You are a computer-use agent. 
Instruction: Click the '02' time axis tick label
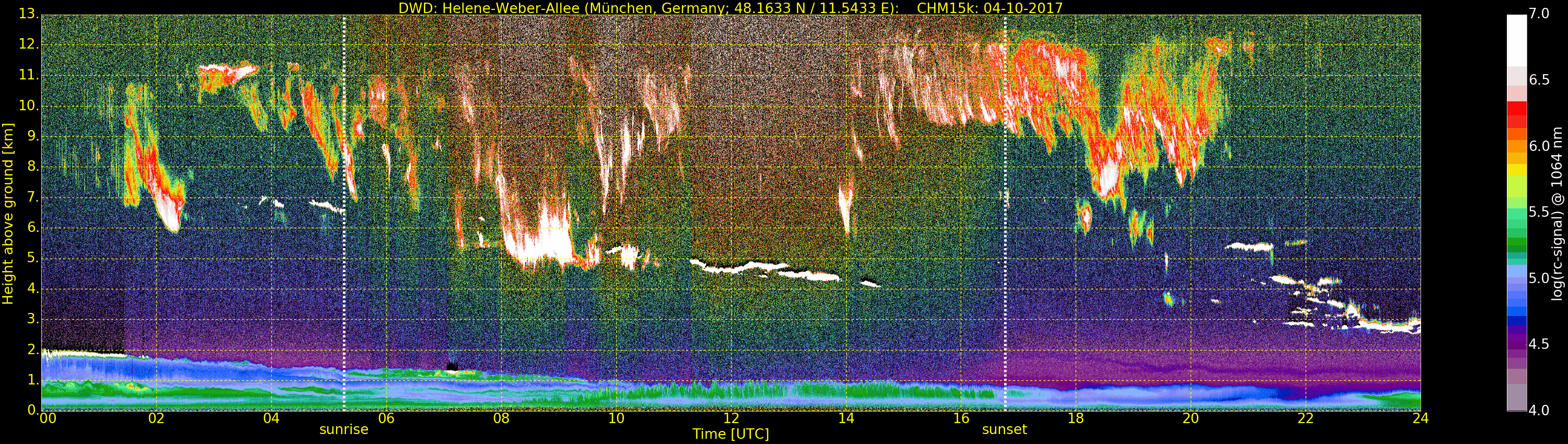pos(156,418)
